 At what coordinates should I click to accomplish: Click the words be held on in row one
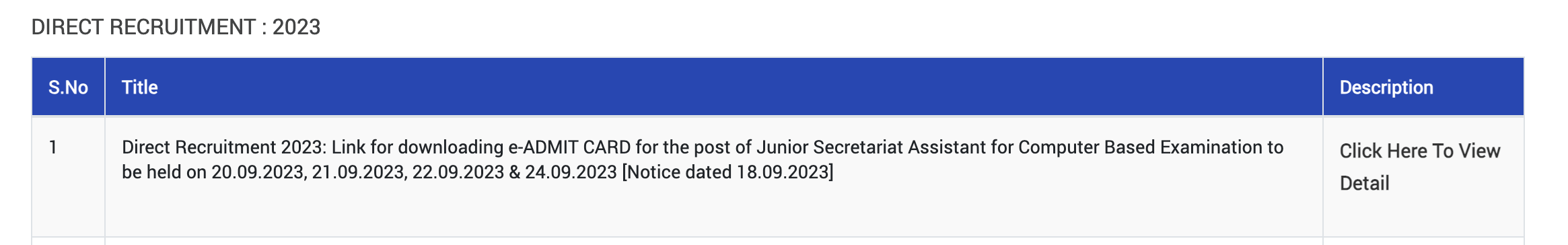[164, 172]
